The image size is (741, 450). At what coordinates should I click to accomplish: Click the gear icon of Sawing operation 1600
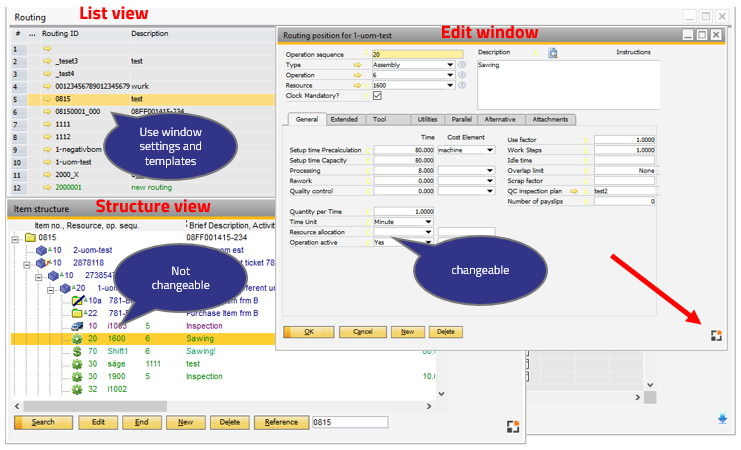click(77, 339)
